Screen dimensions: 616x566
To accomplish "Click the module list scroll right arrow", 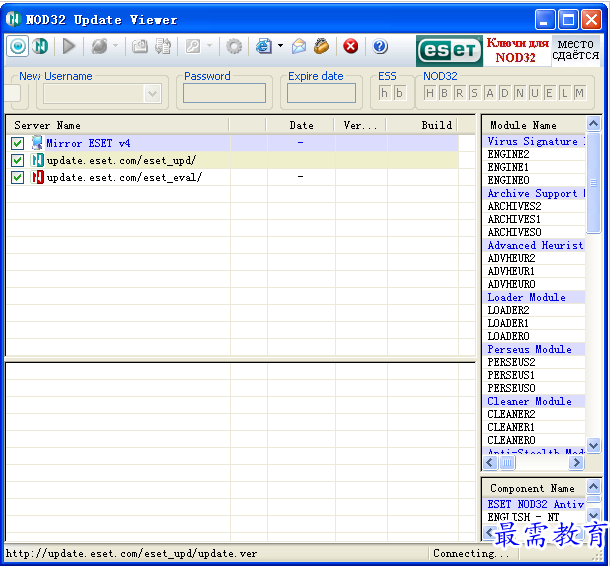I will 576,463.
